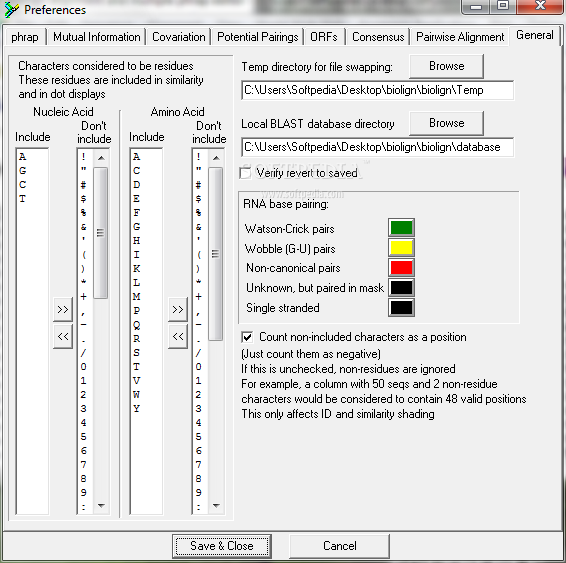The width and height of the screenshot is (566, 563).
Task: Go to the ORFs tab
Action: (x=324, y=37)
